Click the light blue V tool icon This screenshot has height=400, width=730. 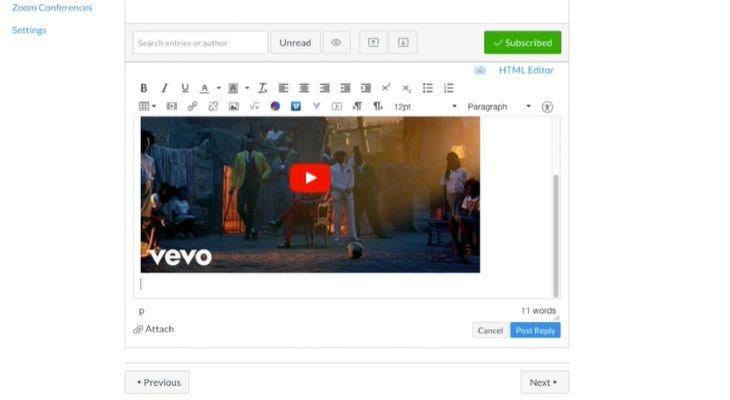[316, 106]
